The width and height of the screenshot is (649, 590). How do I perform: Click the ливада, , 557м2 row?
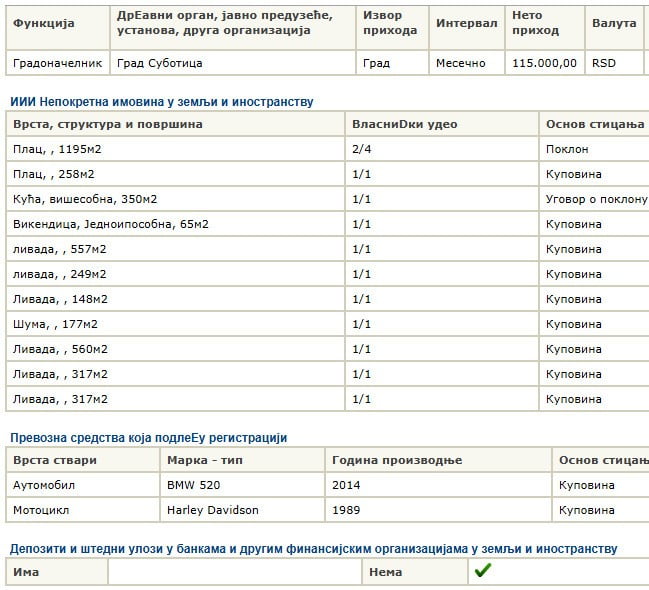point(327,249)
